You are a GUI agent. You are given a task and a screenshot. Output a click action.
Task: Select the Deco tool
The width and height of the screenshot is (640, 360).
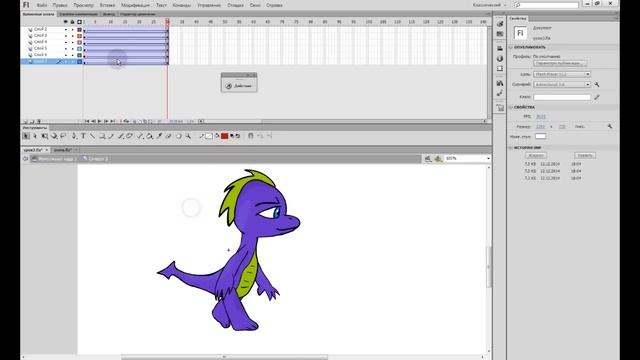coord(129,136)
